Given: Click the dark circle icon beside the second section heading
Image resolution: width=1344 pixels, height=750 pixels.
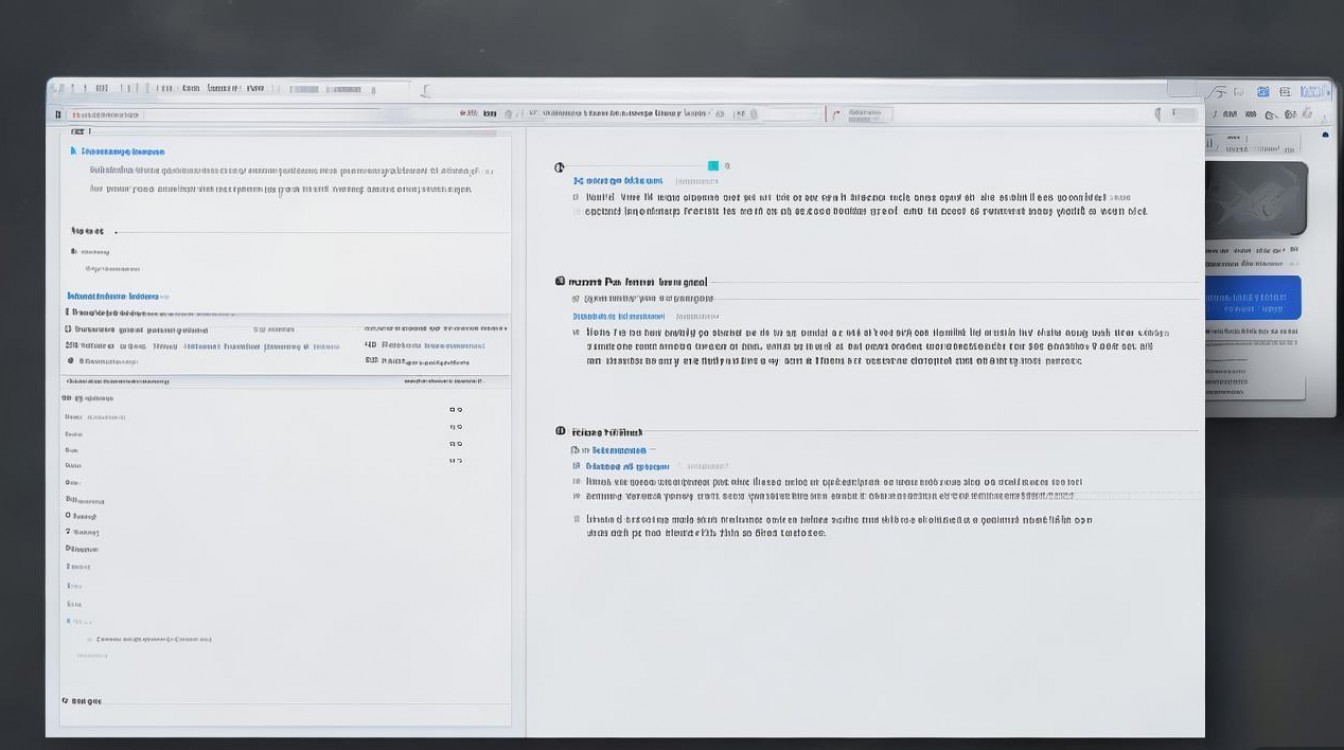Looking at the screenshot, I should [560, 282].
